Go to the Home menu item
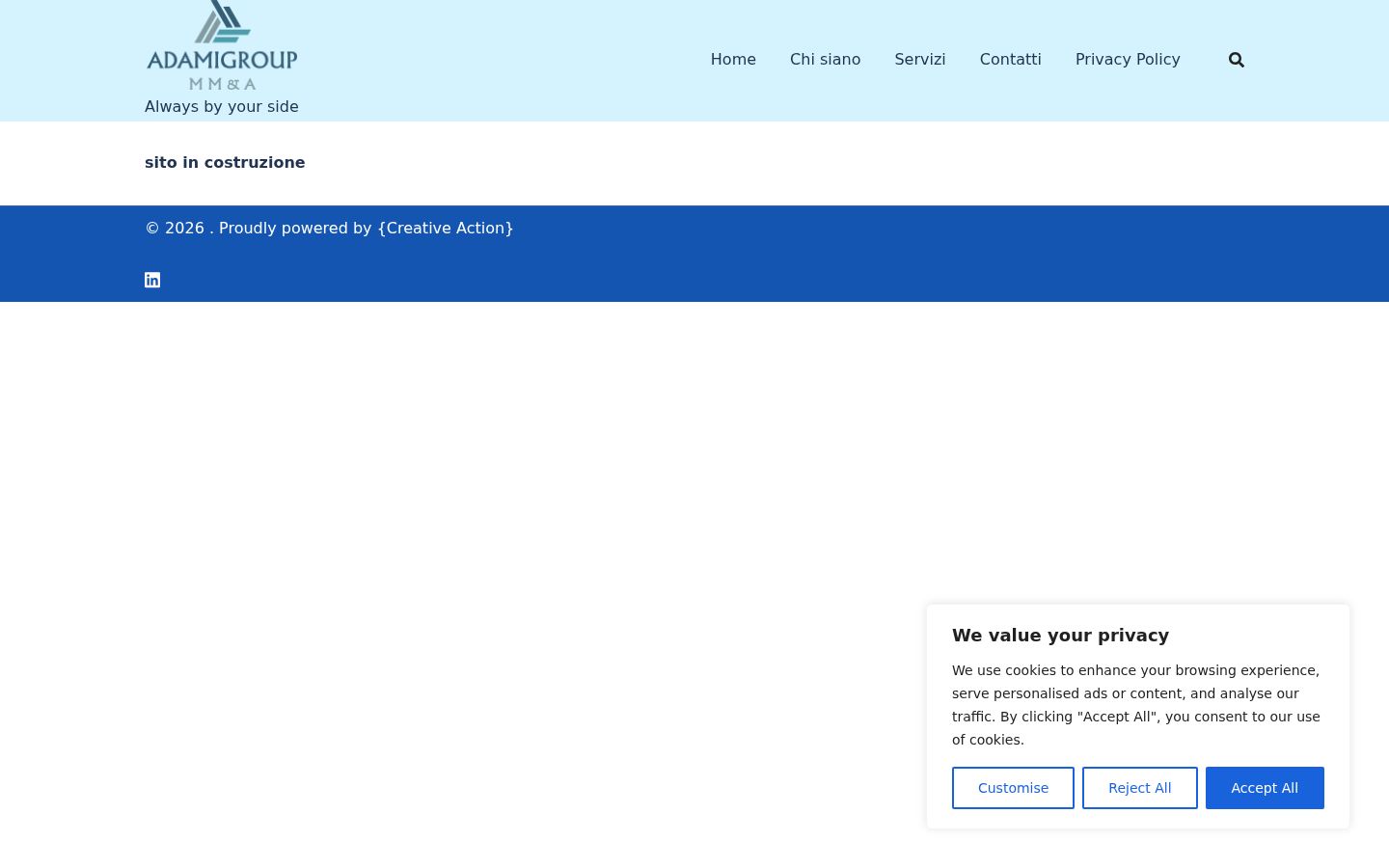 pyautogui.click(x=733, y=60)
